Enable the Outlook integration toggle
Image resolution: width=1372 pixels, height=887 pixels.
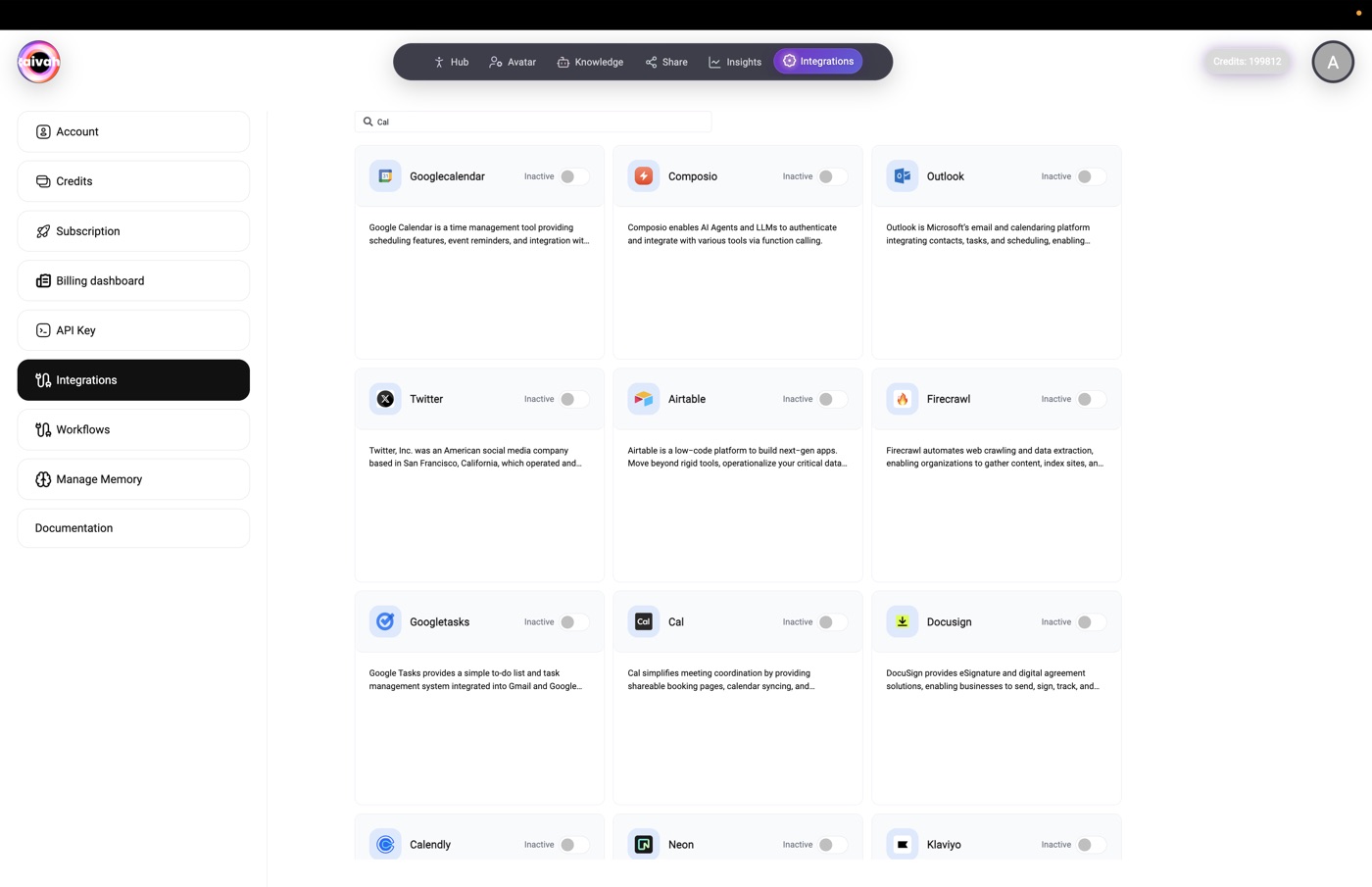pos(1092,176)
